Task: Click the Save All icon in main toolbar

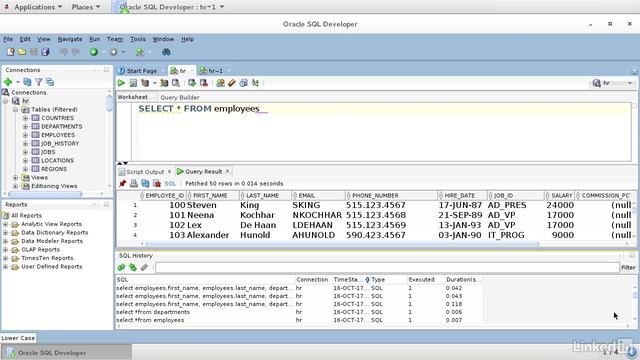Action: (45, 52)
